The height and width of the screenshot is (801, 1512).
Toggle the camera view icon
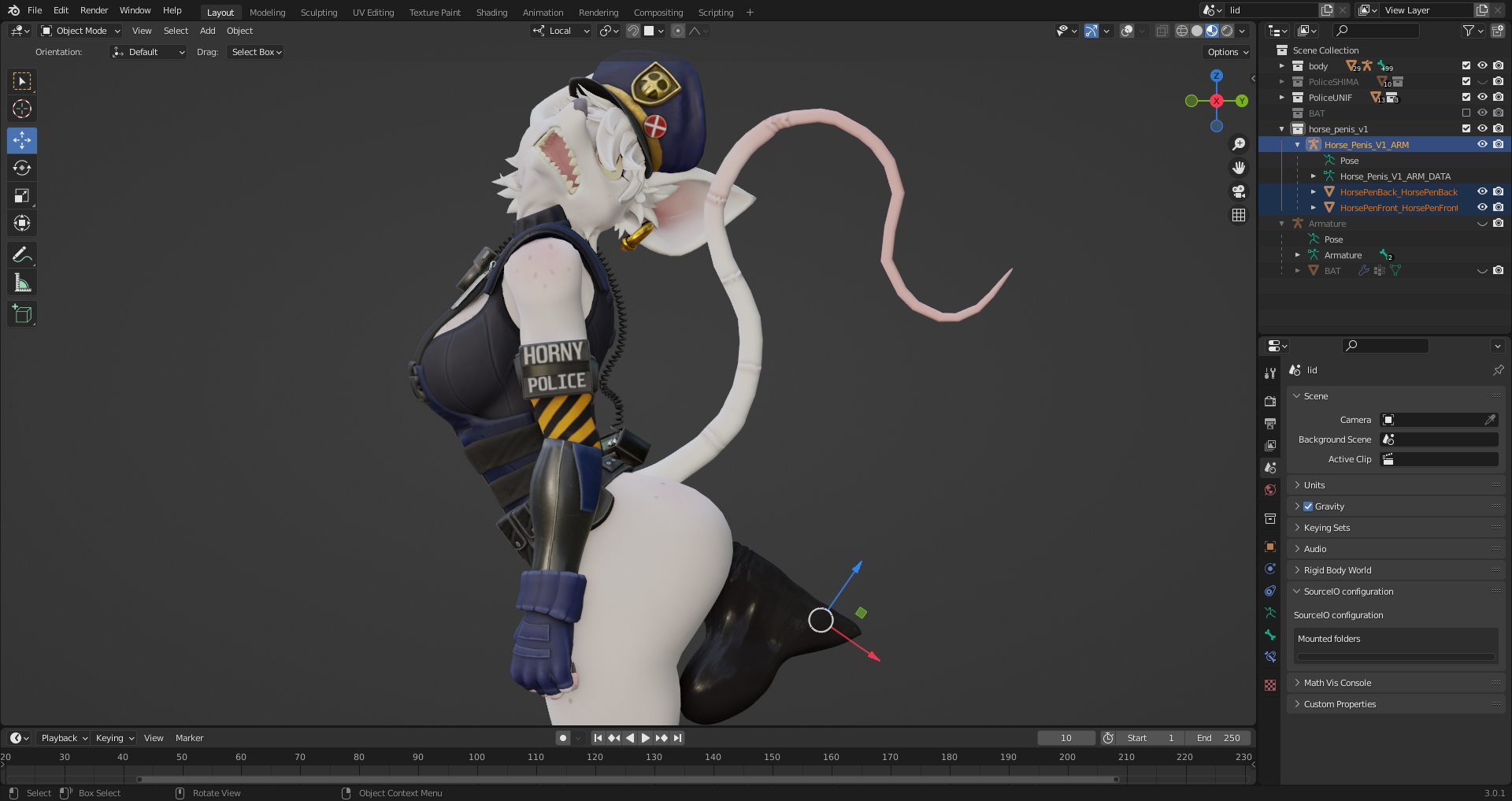click(1239, 191)
